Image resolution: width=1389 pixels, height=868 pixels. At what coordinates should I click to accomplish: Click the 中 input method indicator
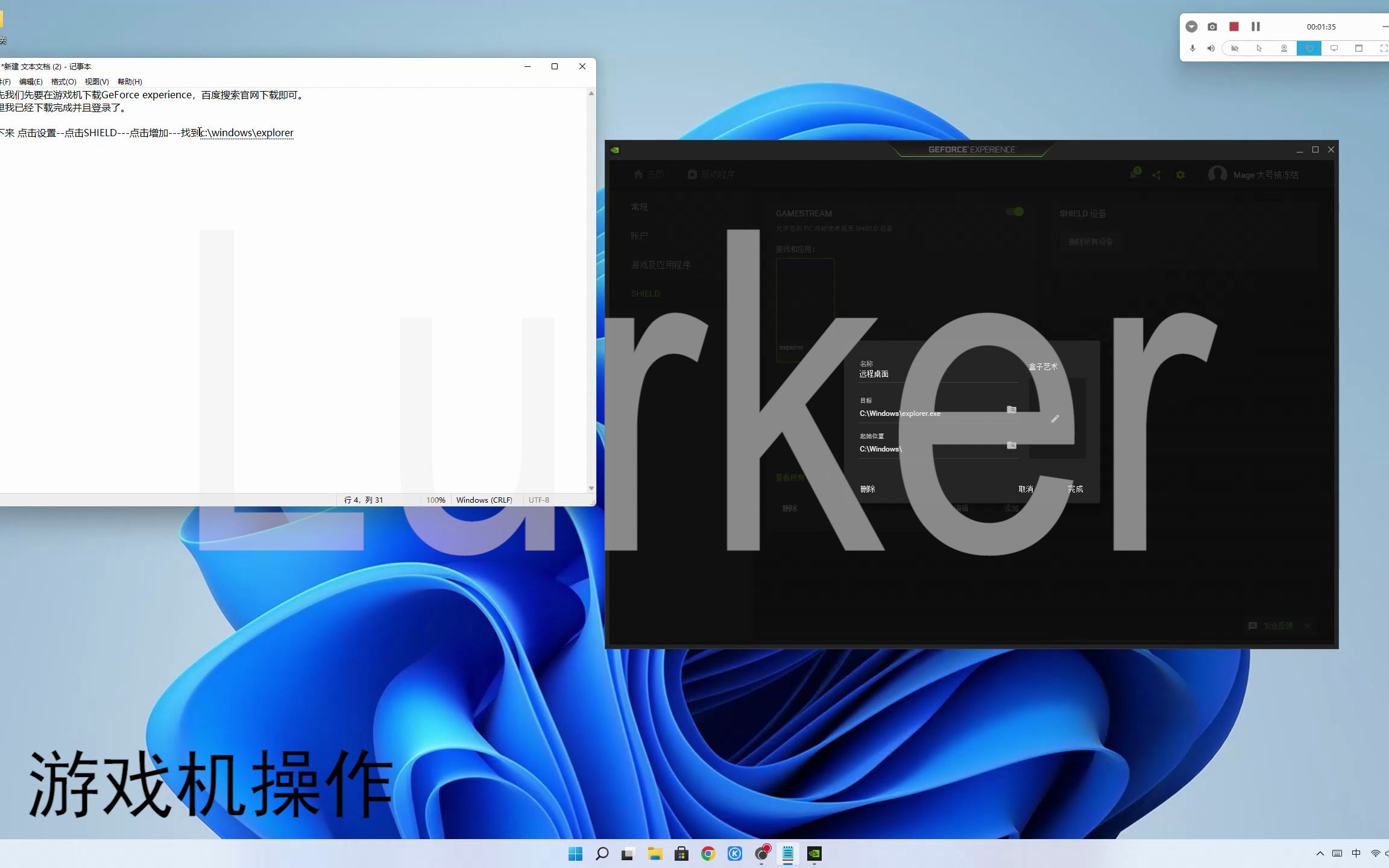point(1356,854)
